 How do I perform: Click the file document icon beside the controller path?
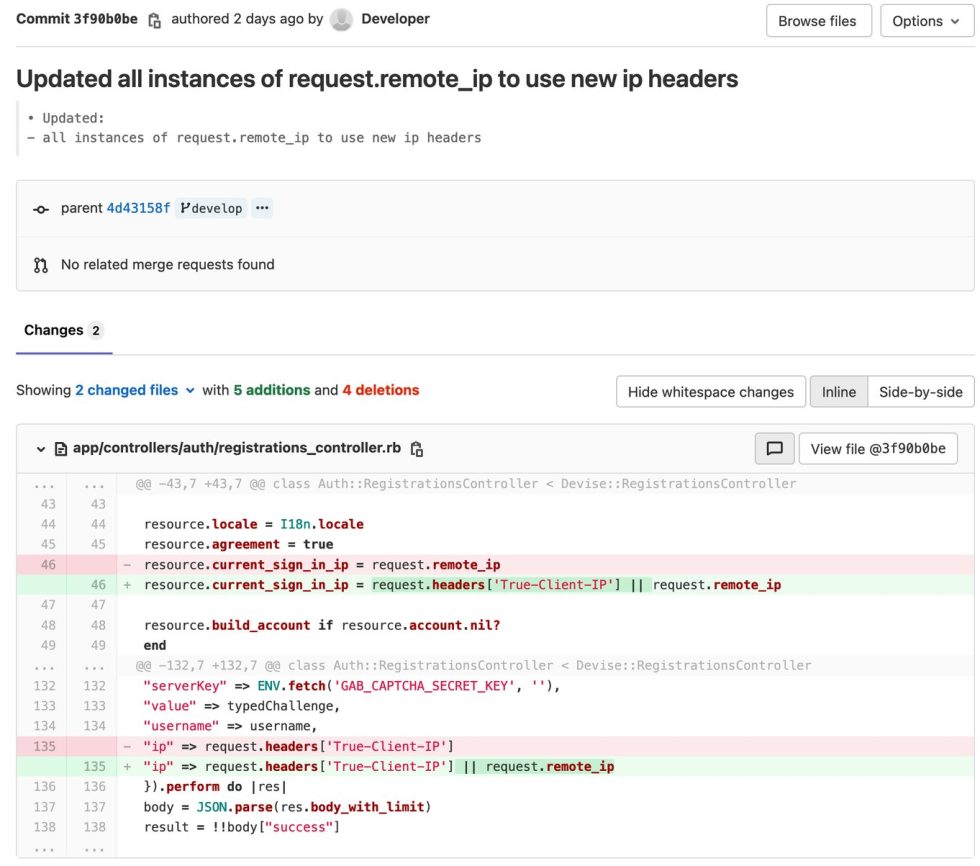(x=62, y=449)
